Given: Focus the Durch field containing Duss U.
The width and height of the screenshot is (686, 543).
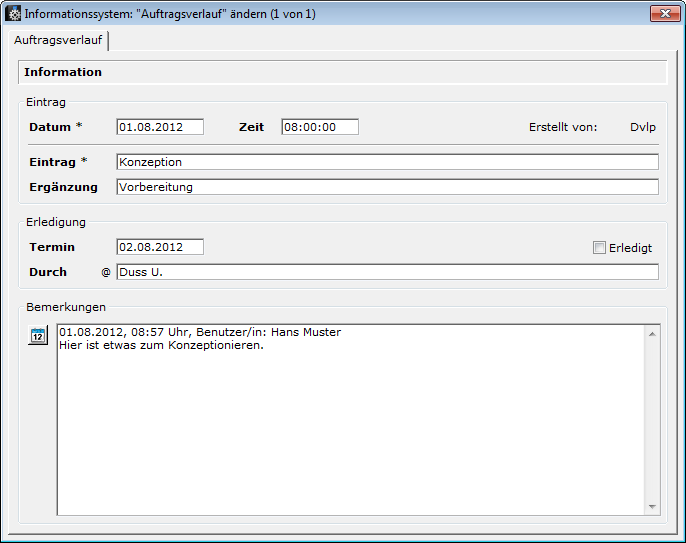Looking at the screenshot, I should tap(387, 272).
